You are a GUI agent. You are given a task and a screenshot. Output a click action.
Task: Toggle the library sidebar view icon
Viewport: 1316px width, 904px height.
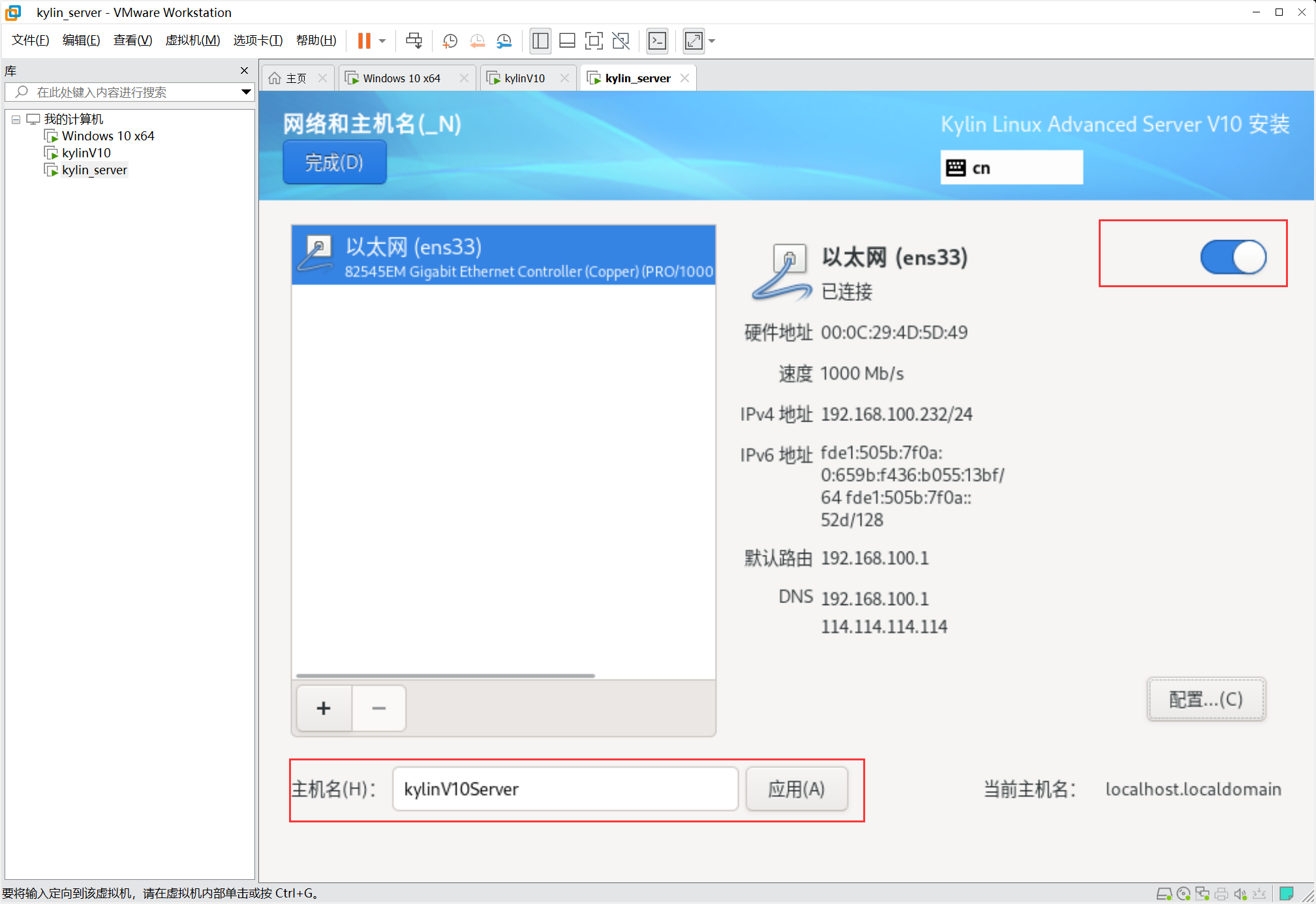coord(540,41)
